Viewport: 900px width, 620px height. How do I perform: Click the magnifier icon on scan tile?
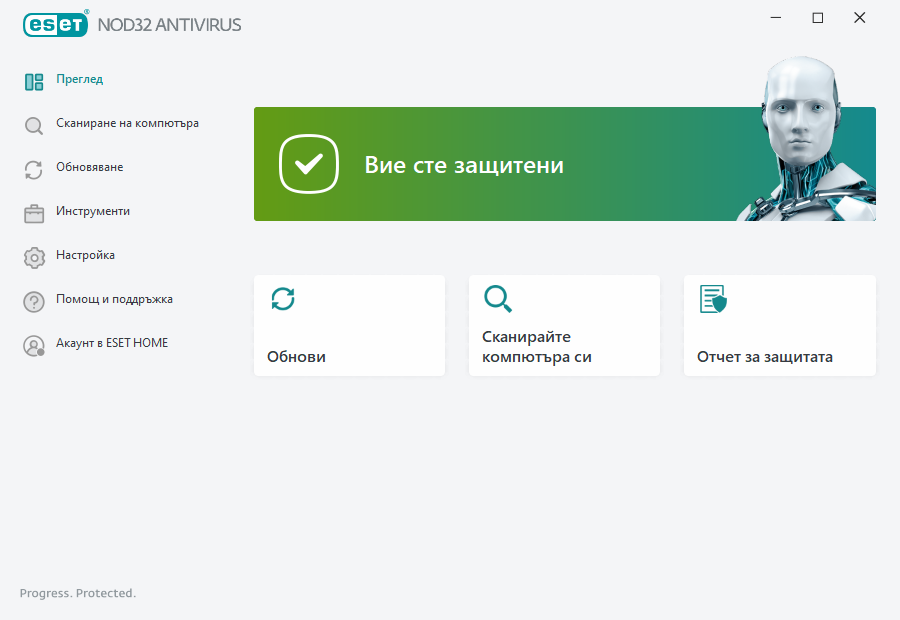[x=498, y=299]
